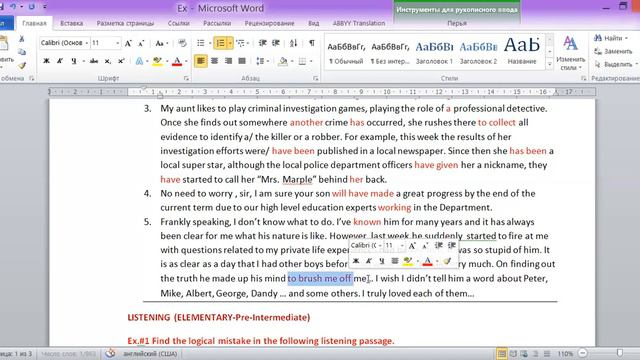Toggle align right in ribbon
The width and height of the screenshot is (640, 360).
click(x=228, y=61)
